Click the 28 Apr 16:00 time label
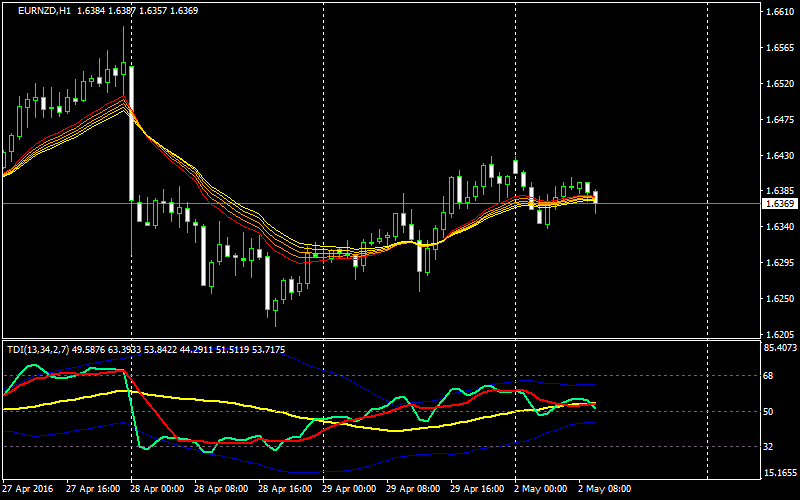 click(286, 489)
